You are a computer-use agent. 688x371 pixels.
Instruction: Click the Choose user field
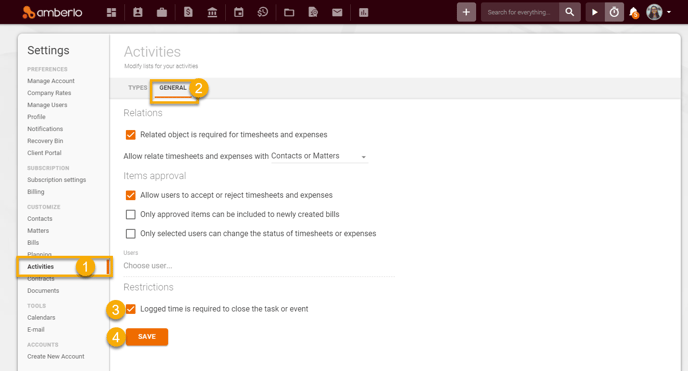coord(259,266)
